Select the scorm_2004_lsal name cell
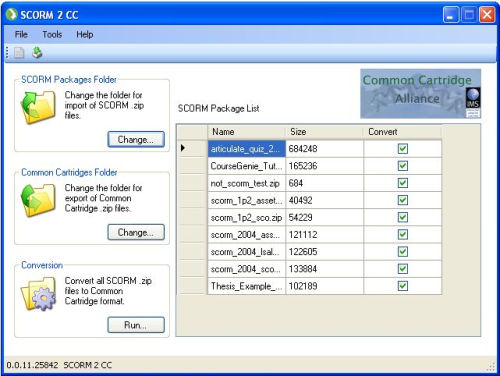This screenshot has height=376, width=500. tap(246, 252)
